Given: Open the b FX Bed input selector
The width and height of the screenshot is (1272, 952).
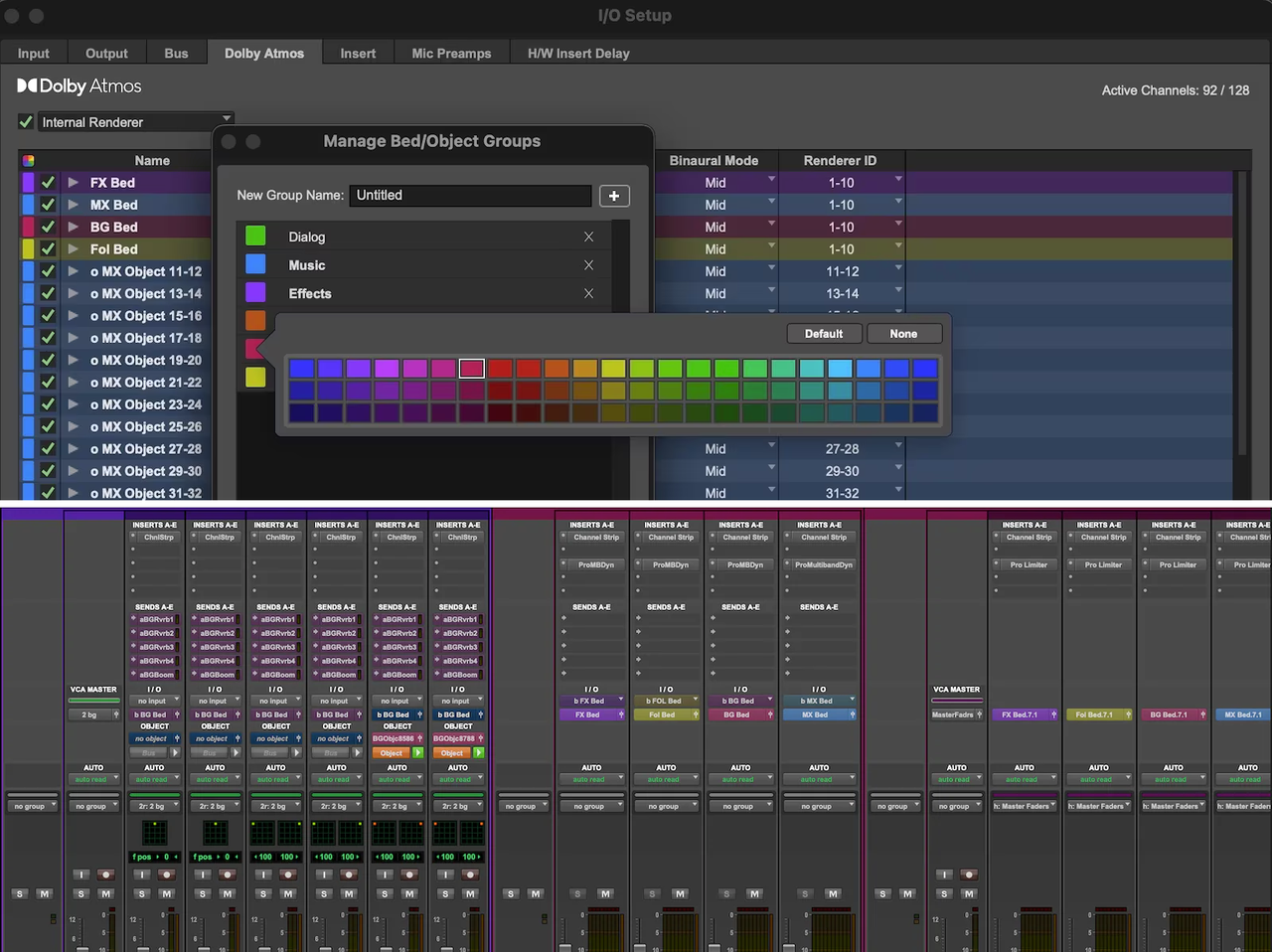Looking at the screenshot, I should 591,701.
